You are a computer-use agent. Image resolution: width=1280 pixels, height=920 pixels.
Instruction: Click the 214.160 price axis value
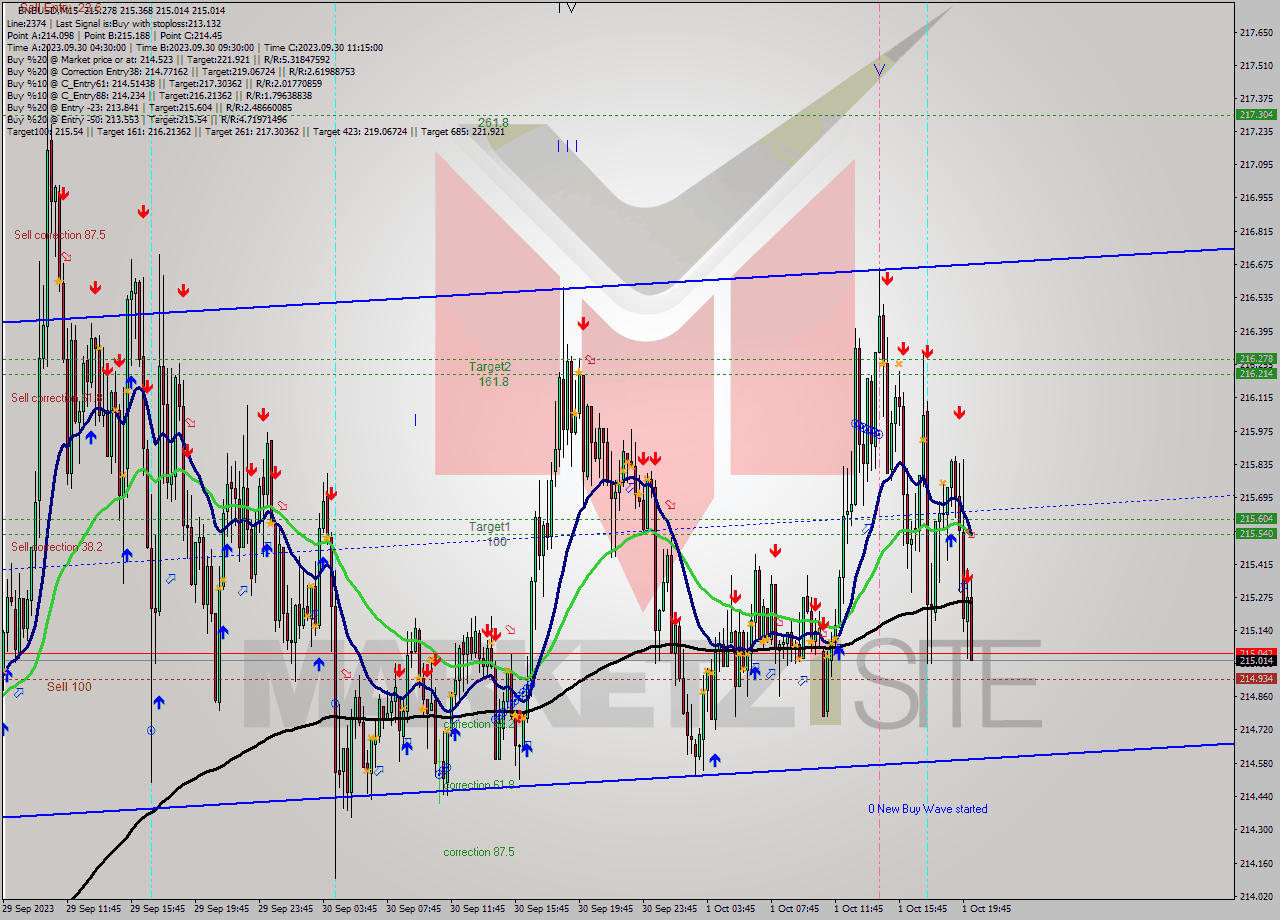[x=1256, y=863]
